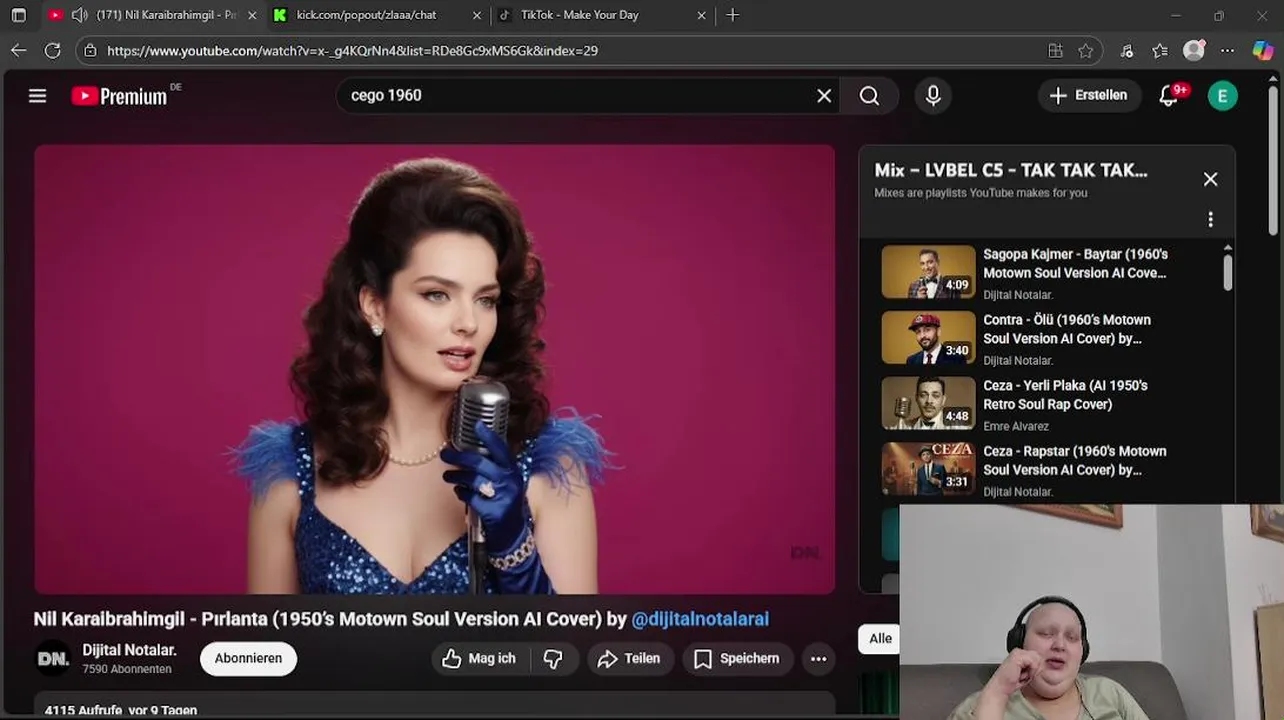Clear the search box text
The height and width of the screenshot is (720, 1284).
click(824, 95)
